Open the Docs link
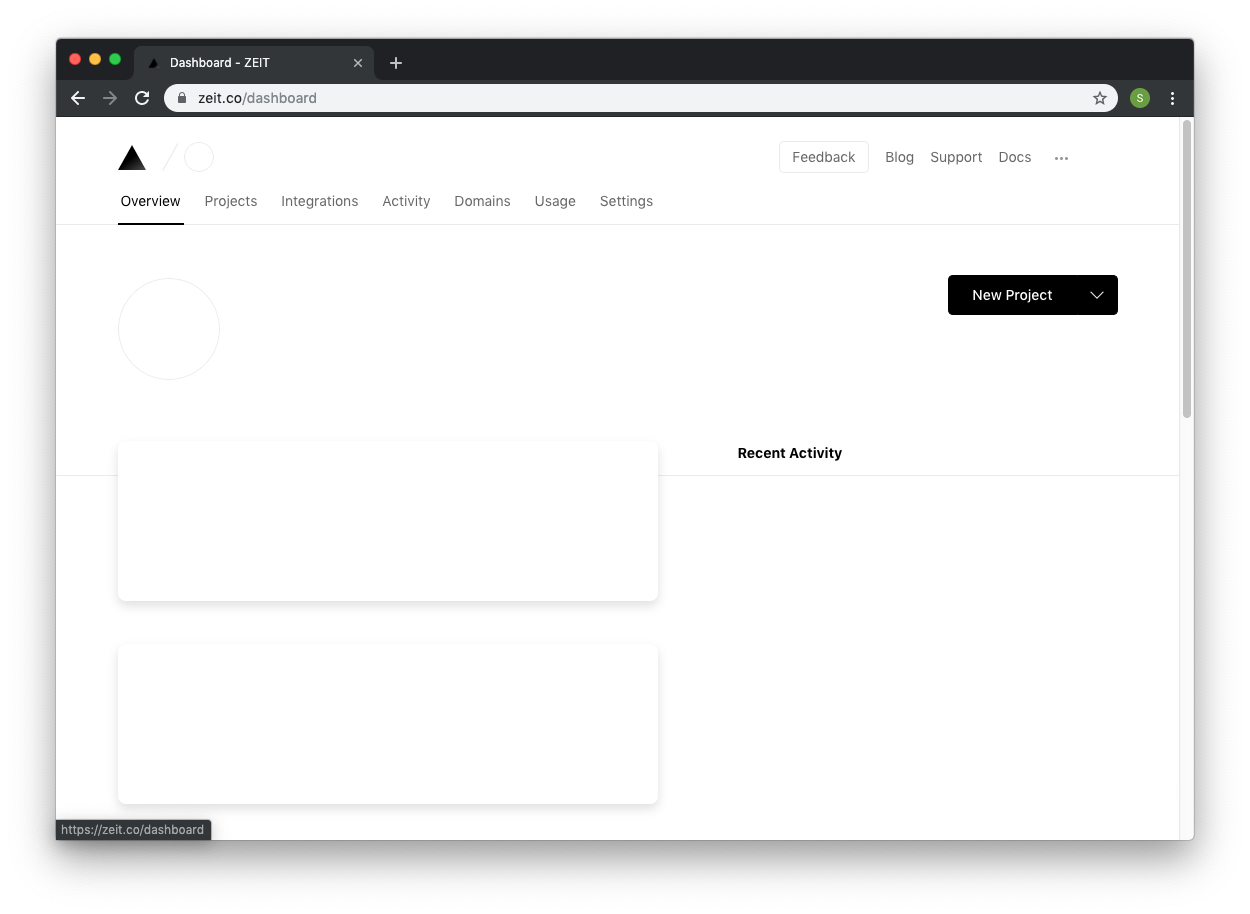 [x=1015, y=157]
